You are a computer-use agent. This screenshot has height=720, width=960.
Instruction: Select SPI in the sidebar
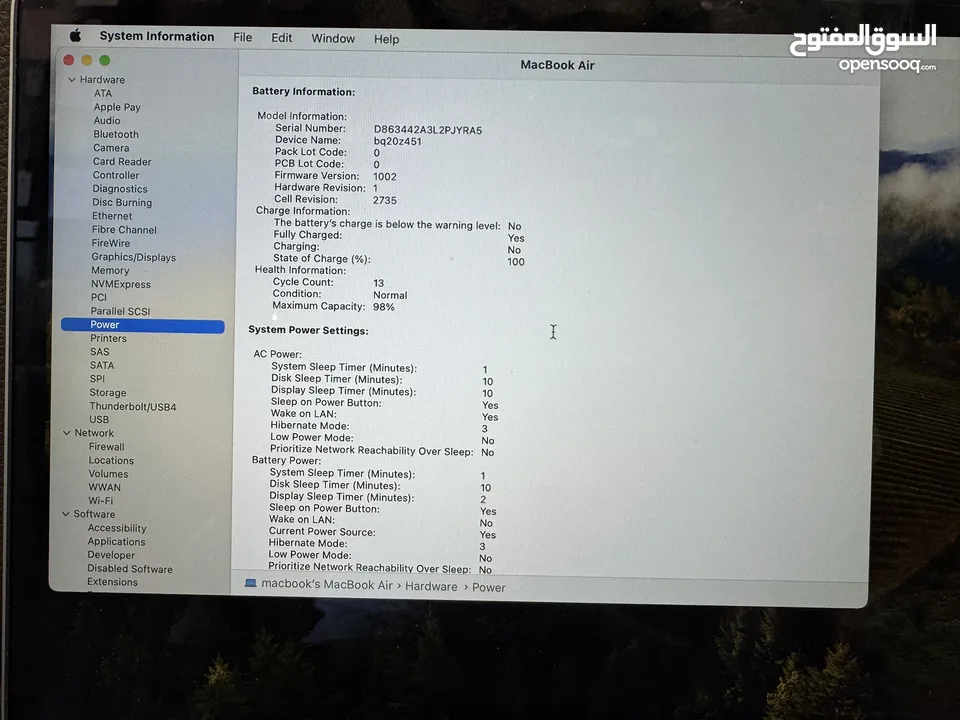click(x=97, y=378)
